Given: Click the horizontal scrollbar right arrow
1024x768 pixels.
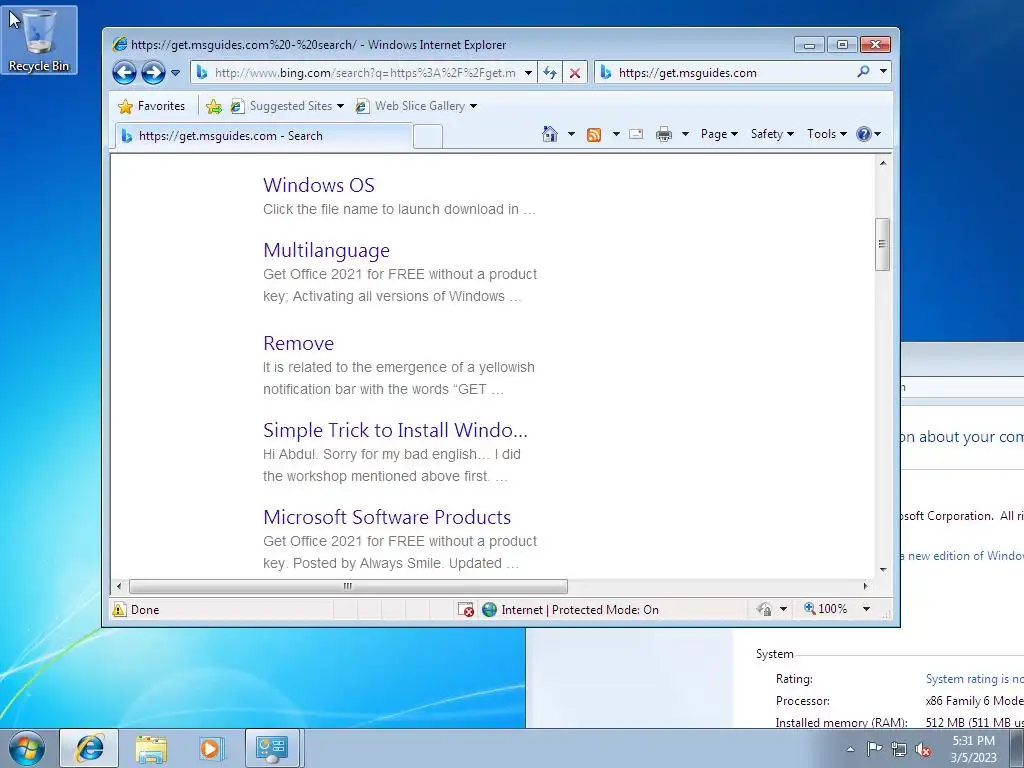Looking at the screenshot, I should click(865, 586).
